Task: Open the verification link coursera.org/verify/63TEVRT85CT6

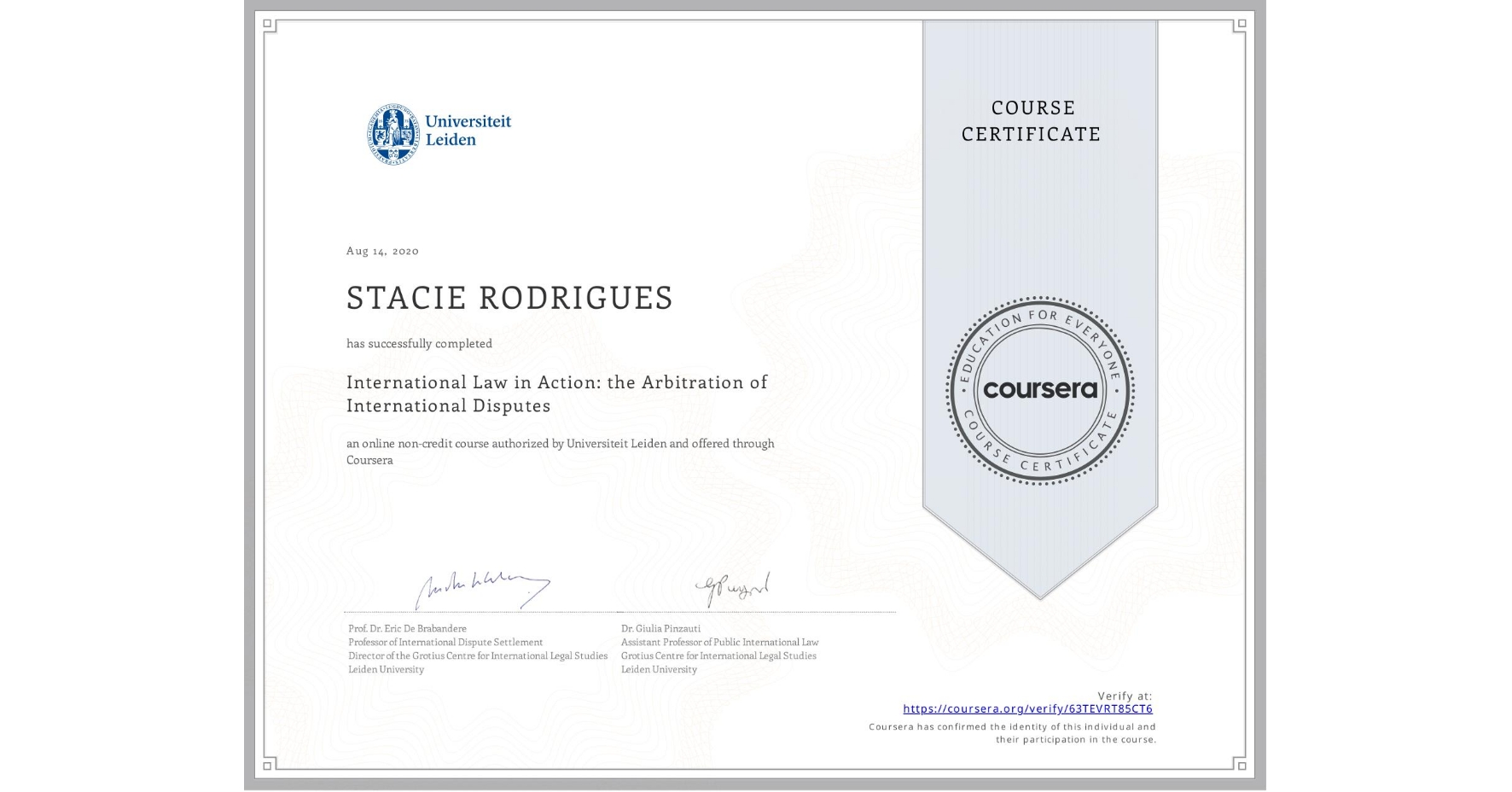Action: (1028, 708)
